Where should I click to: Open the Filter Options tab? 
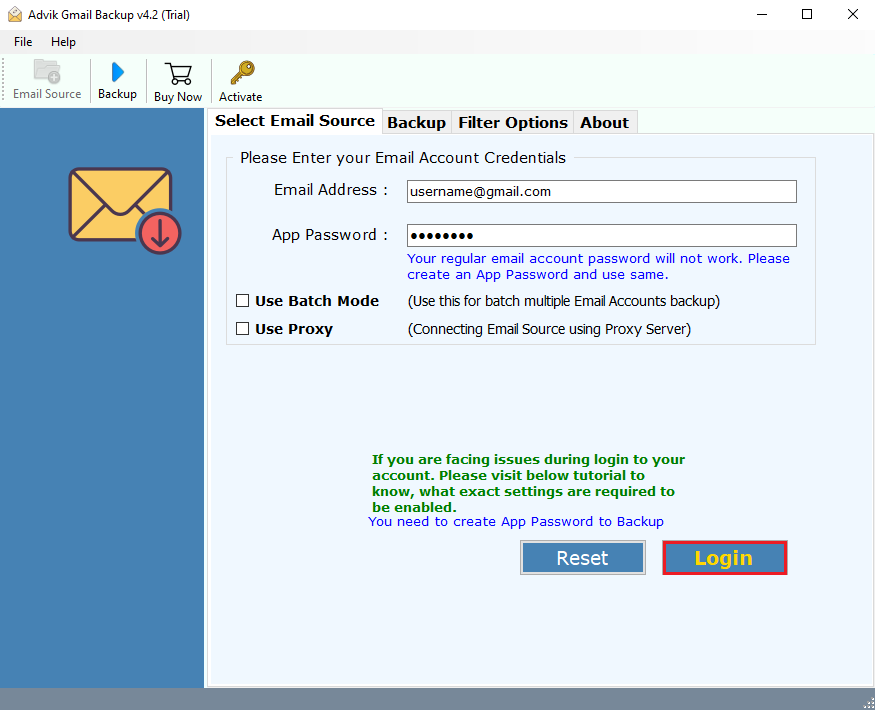(513, 123)
